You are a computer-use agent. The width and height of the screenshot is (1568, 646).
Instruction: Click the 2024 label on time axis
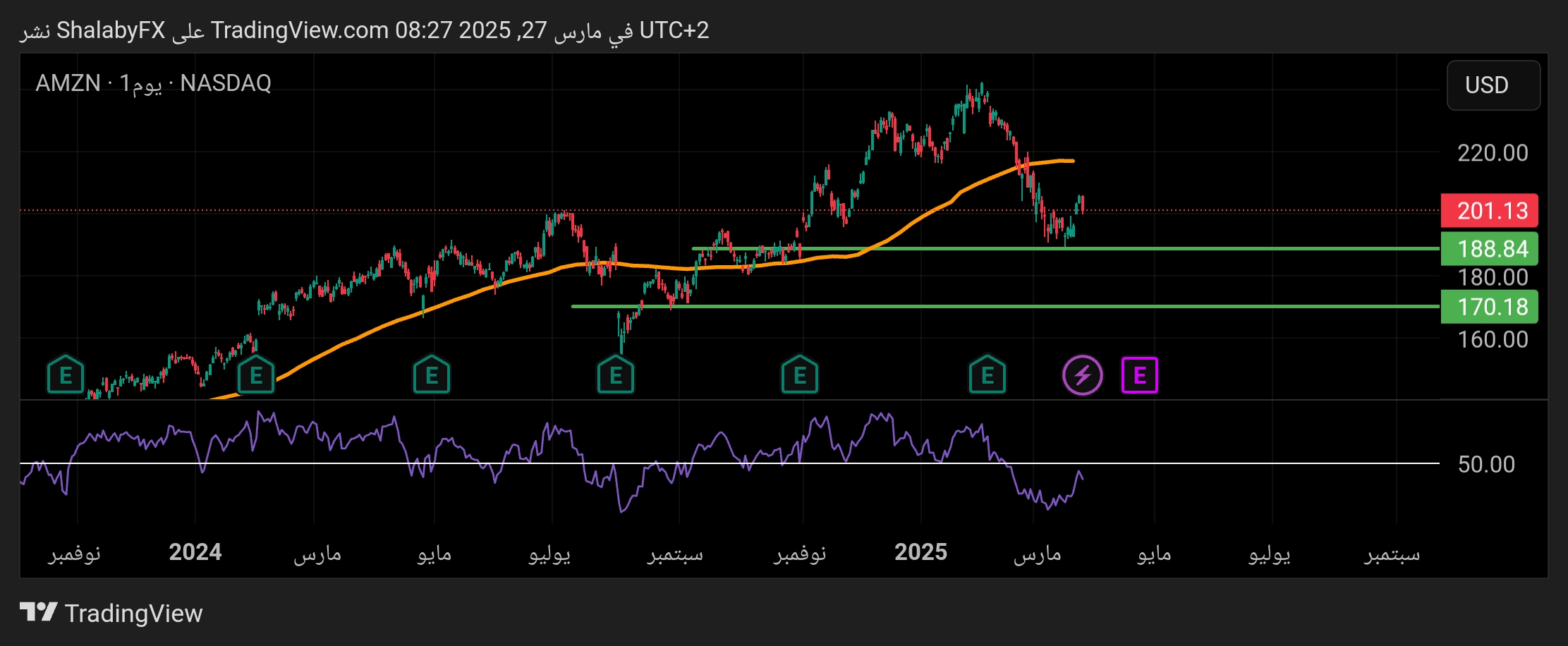pyautogui.click(x=195, y=552)
